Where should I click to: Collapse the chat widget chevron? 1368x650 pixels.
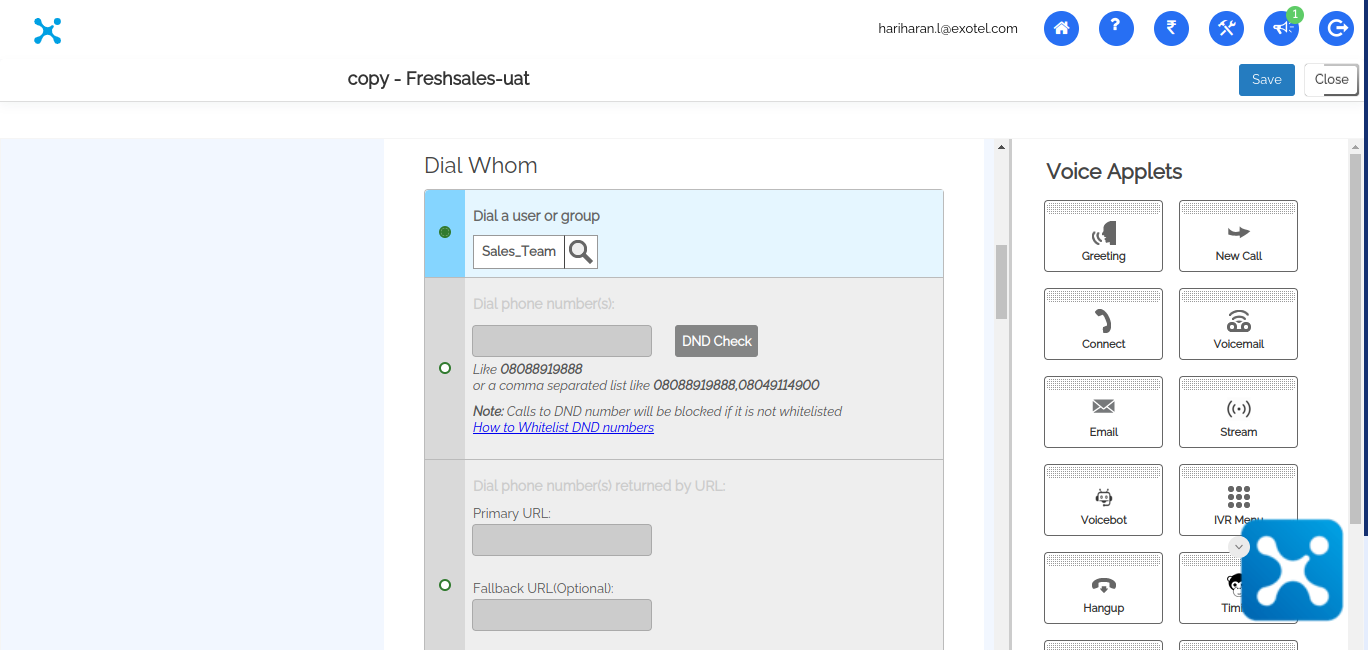tap(1239, 547)
